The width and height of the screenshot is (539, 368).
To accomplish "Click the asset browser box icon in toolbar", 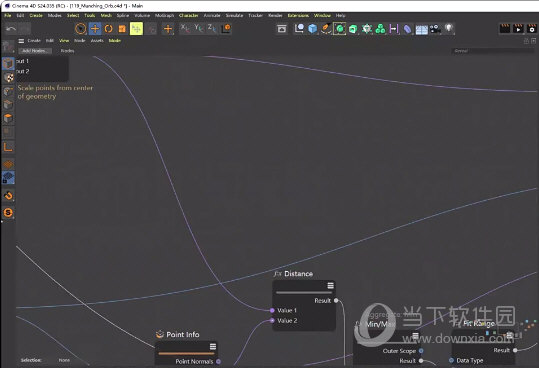I will (x=282, y=29).
